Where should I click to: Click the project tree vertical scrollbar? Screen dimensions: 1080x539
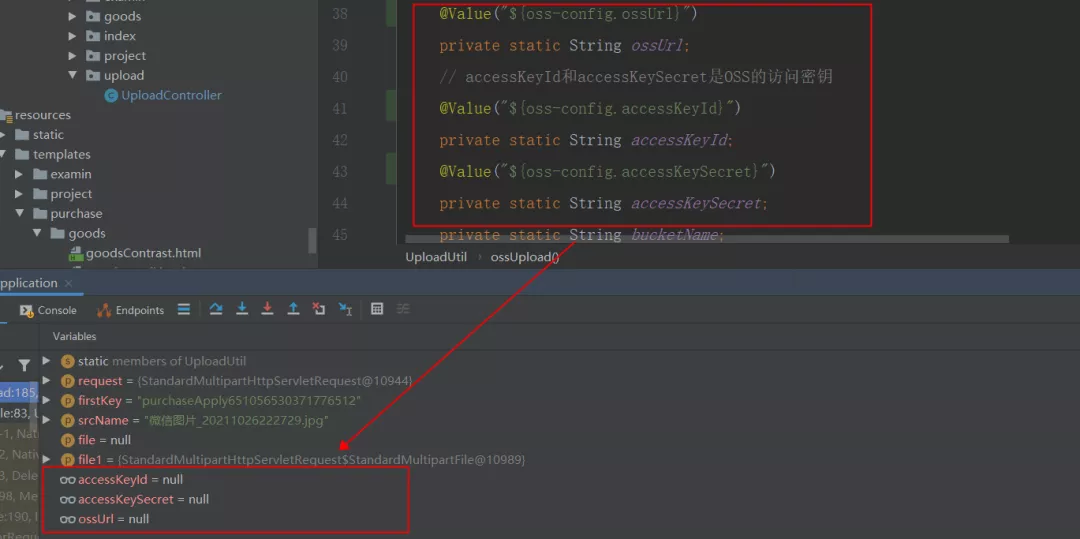coord(313,241)
